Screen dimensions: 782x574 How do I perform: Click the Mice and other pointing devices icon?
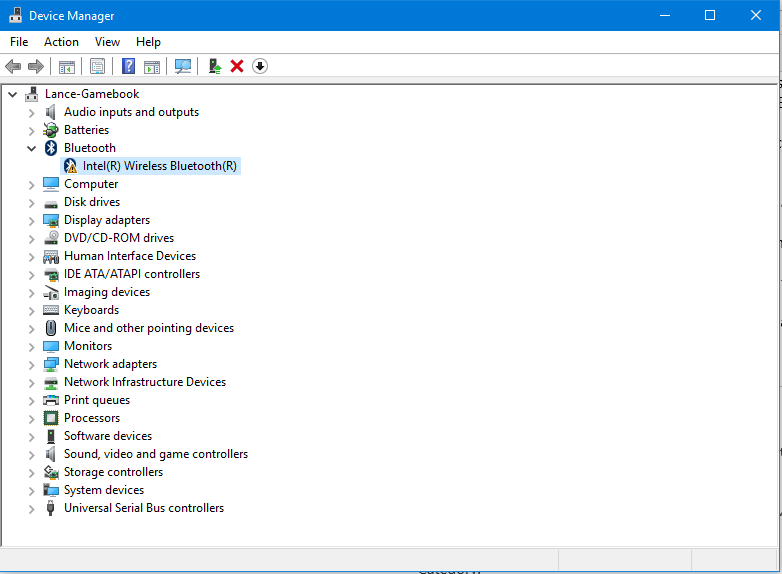point(51,328)
